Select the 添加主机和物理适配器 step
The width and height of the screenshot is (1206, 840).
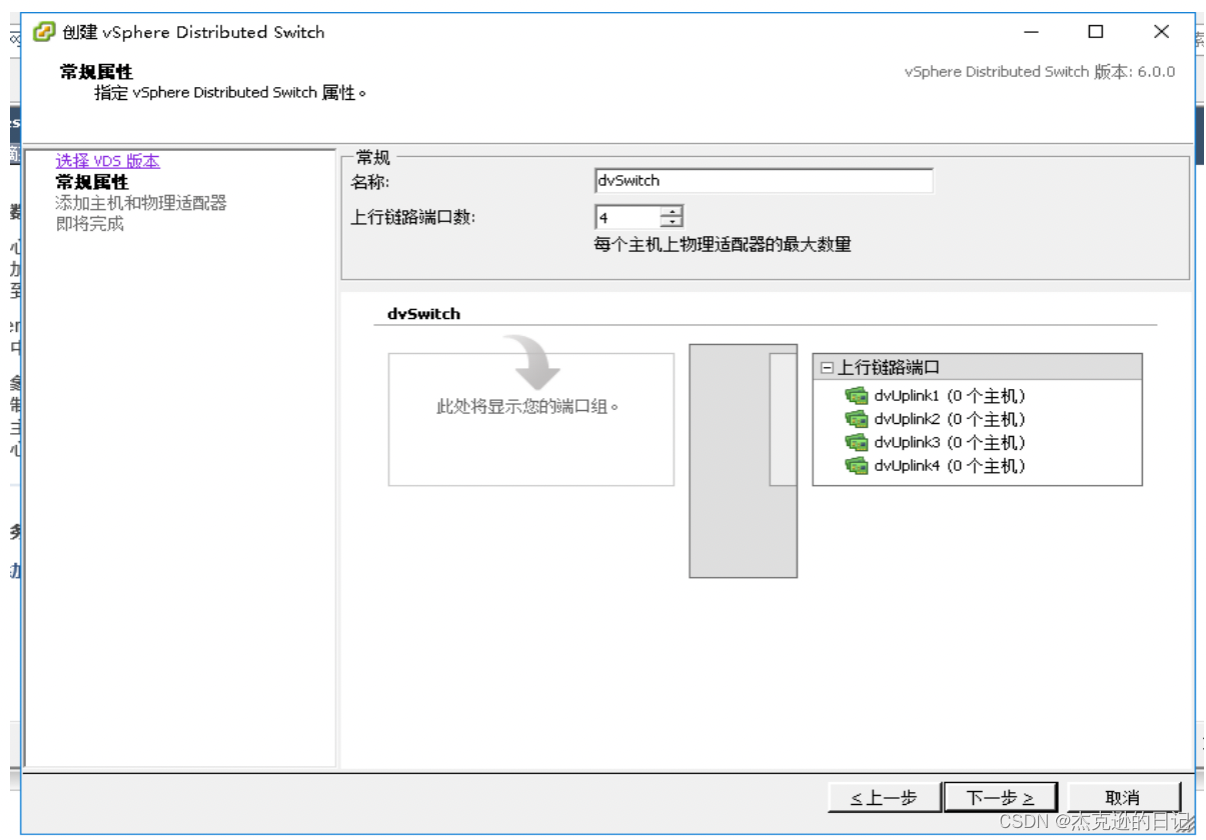(x=141, y=203)
